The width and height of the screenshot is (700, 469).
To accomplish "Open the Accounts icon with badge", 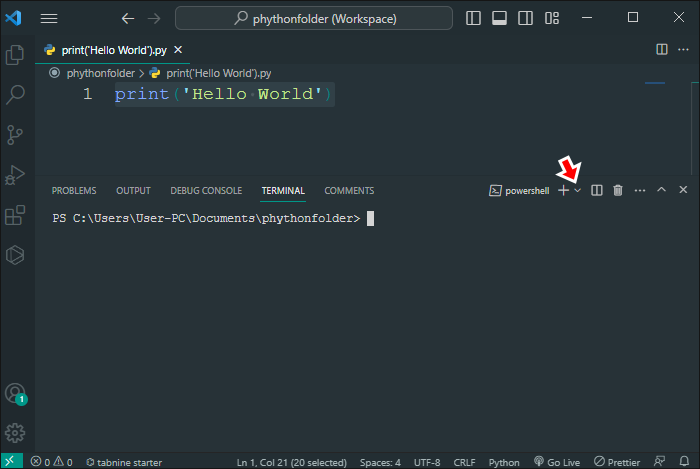I will [x=16, y=394].
